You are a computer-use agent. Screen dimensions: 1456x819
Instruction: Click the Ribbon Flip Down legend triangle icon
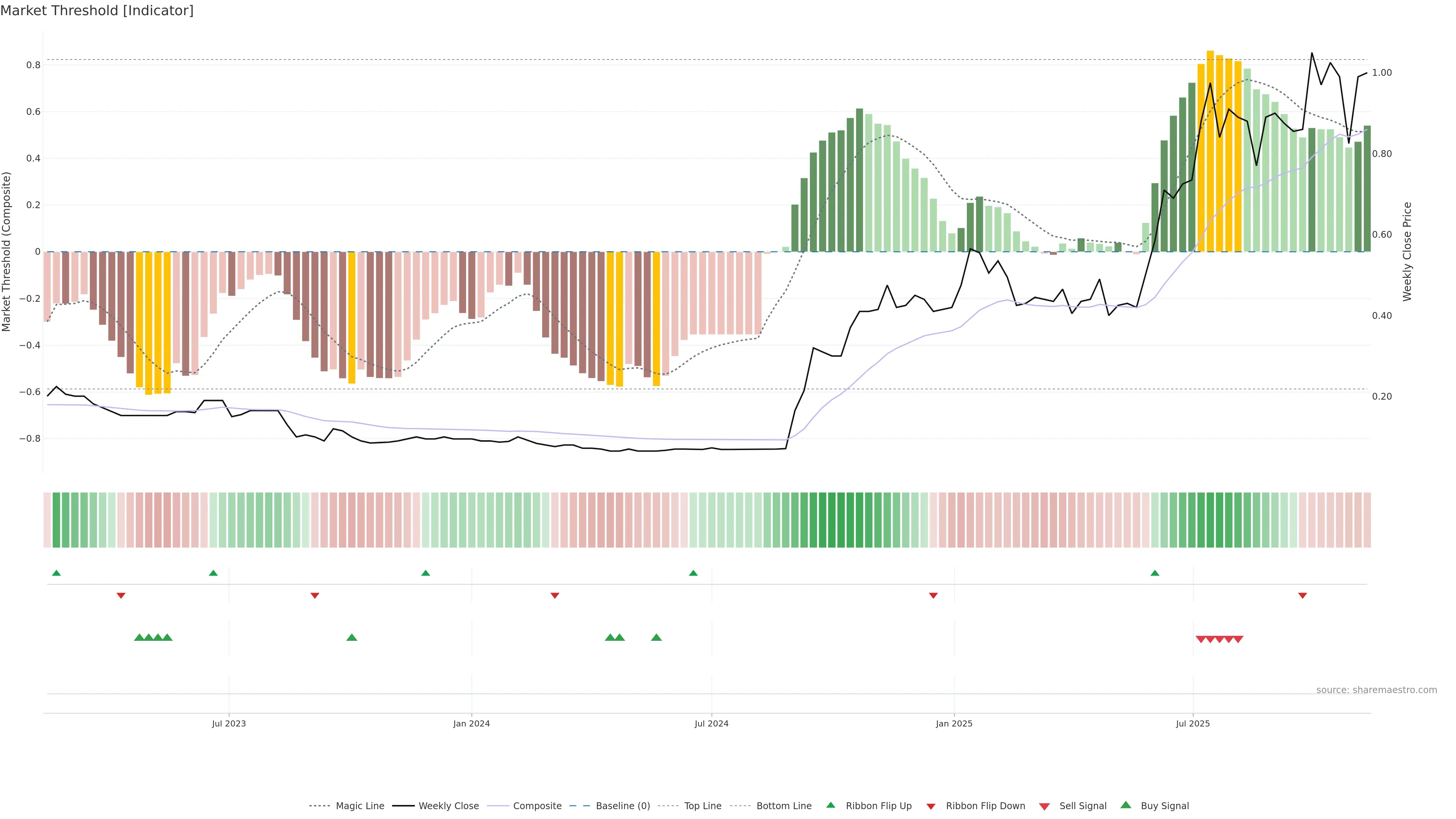click(931, 806)
